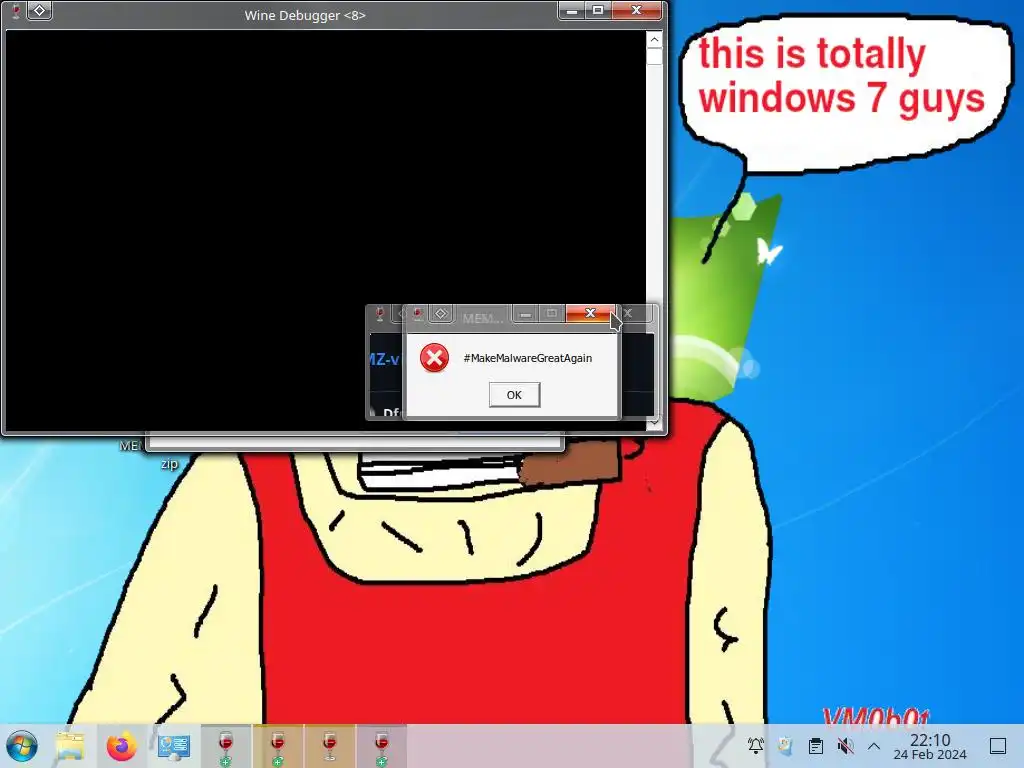Close the Wine Debugger window

(x=636, y=10)
